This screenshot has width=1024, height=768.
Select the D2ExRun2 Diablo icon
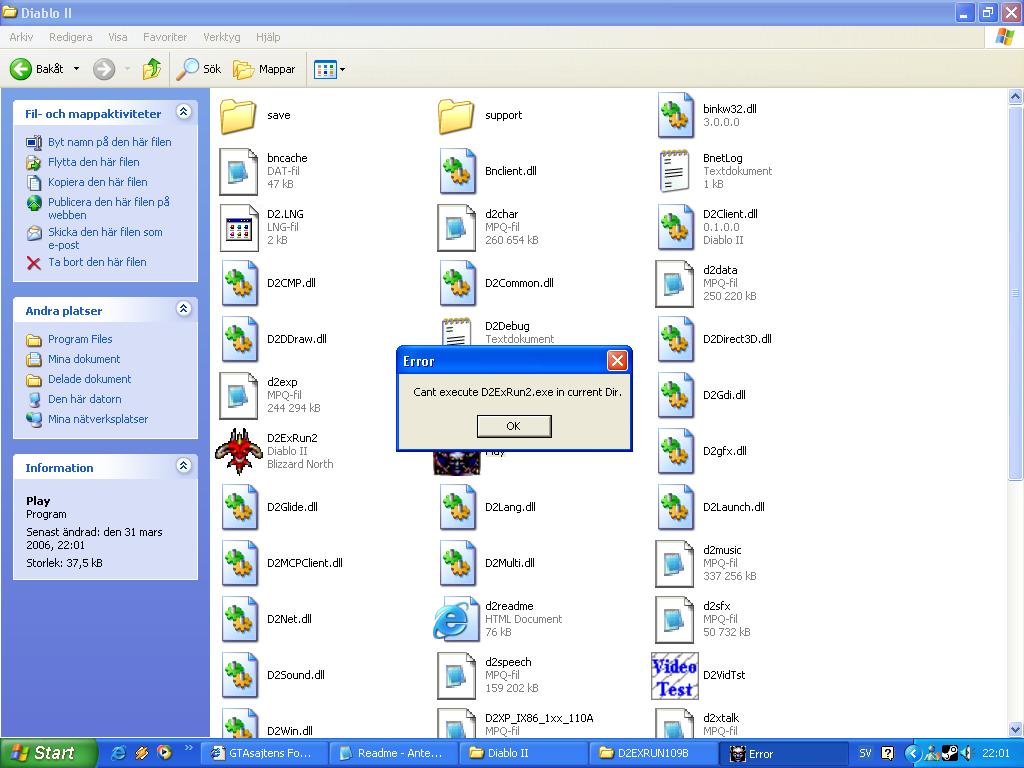pos(239,451)
